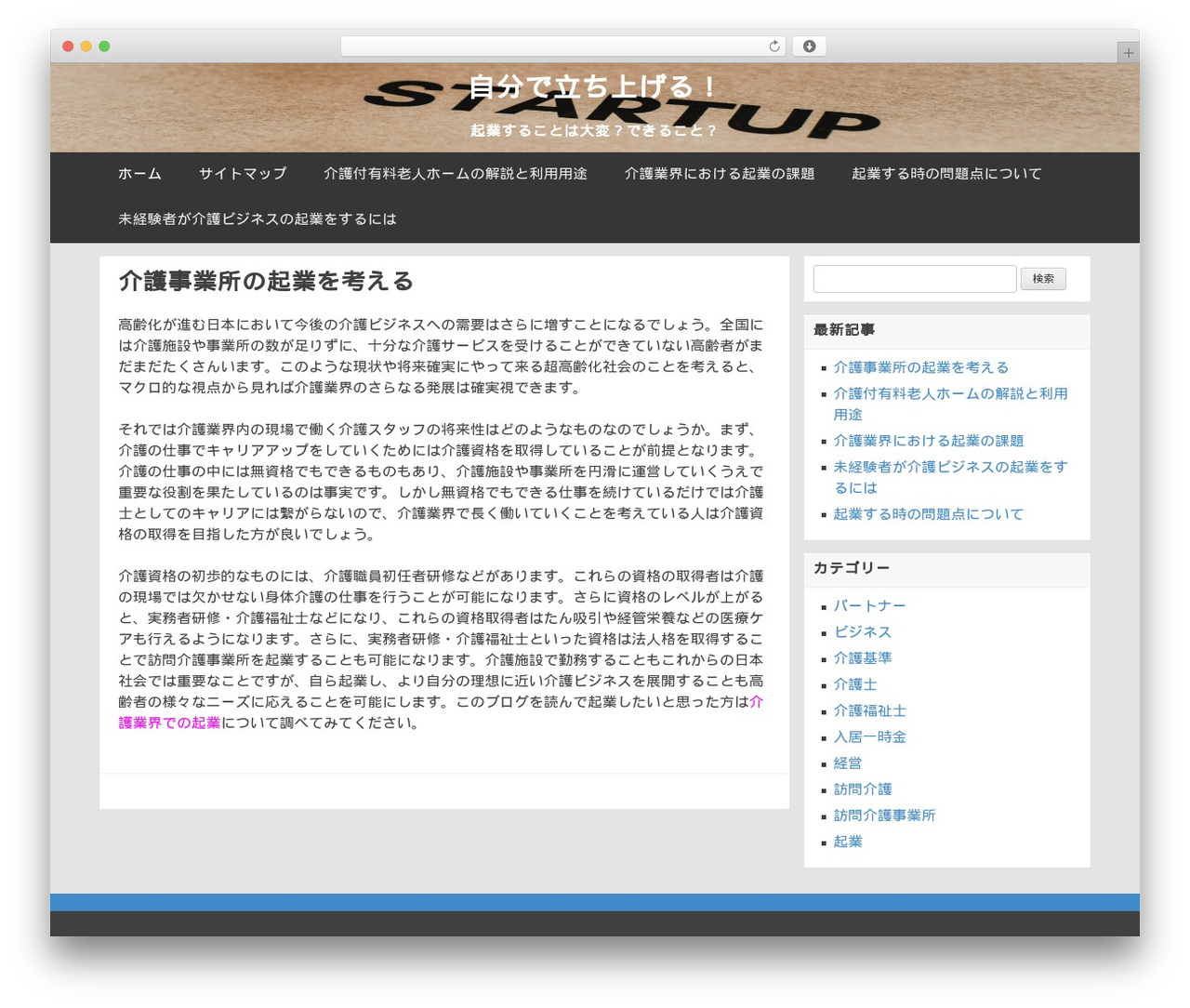Screen dimensions: 1190x1008
Task: Open recent post 介護付有料老人ホームの解説と利用用途
Action: tap(950, 404)
